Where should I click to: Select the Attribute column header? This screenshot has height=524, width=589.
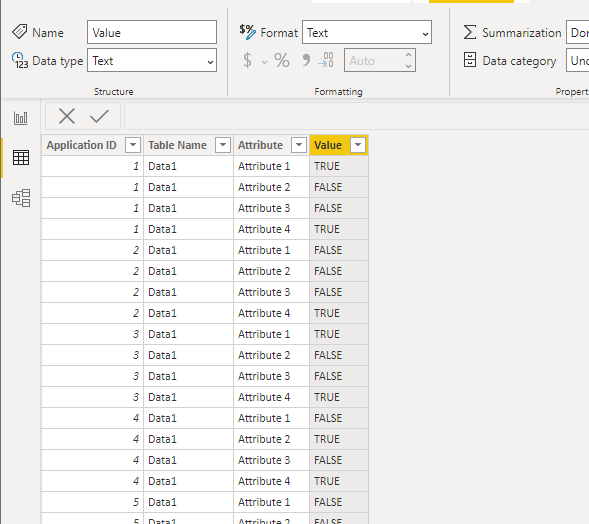coord(271,145)
